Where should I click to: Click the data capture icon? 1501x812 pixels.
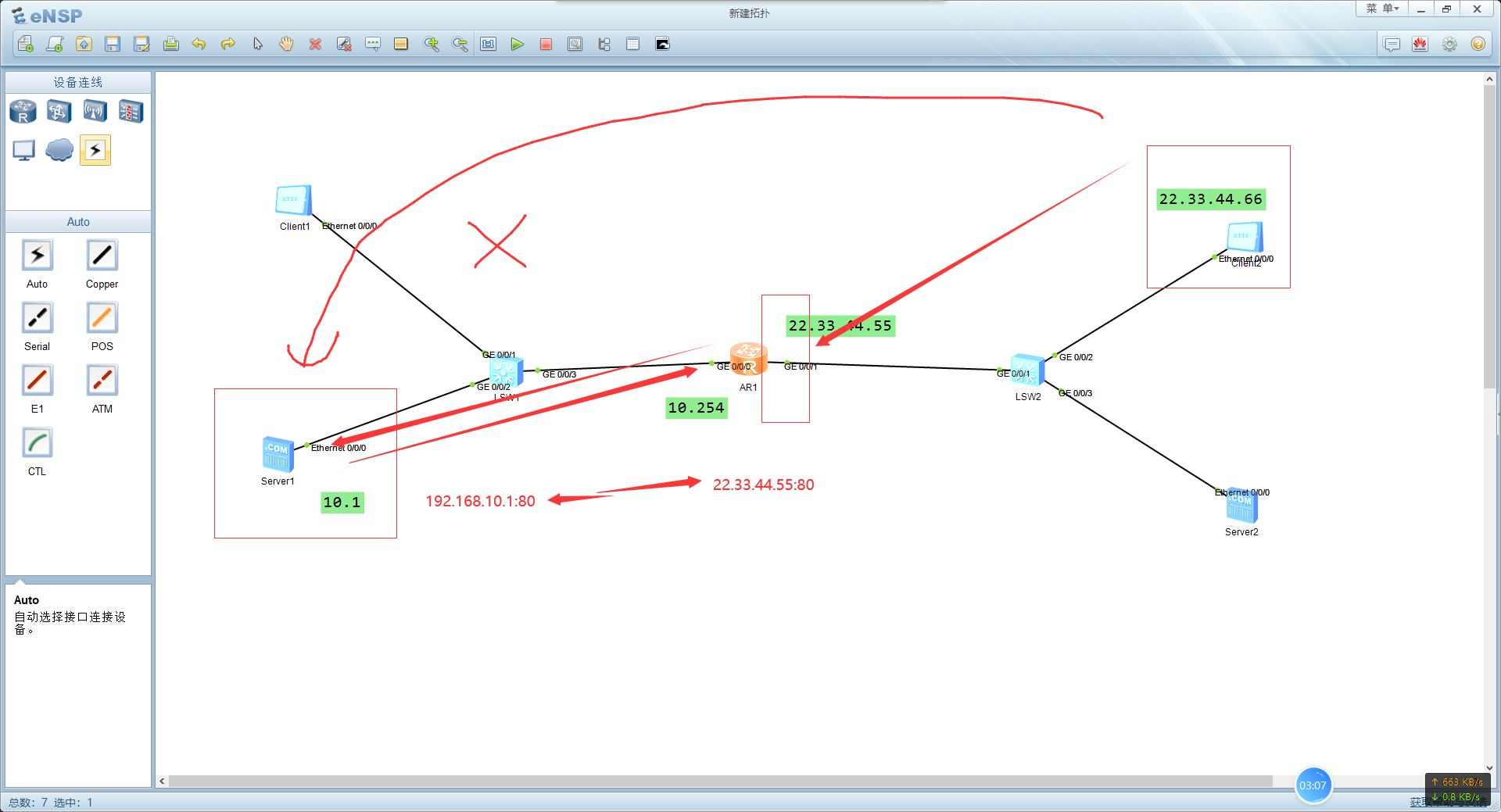[x=575, y=44]
